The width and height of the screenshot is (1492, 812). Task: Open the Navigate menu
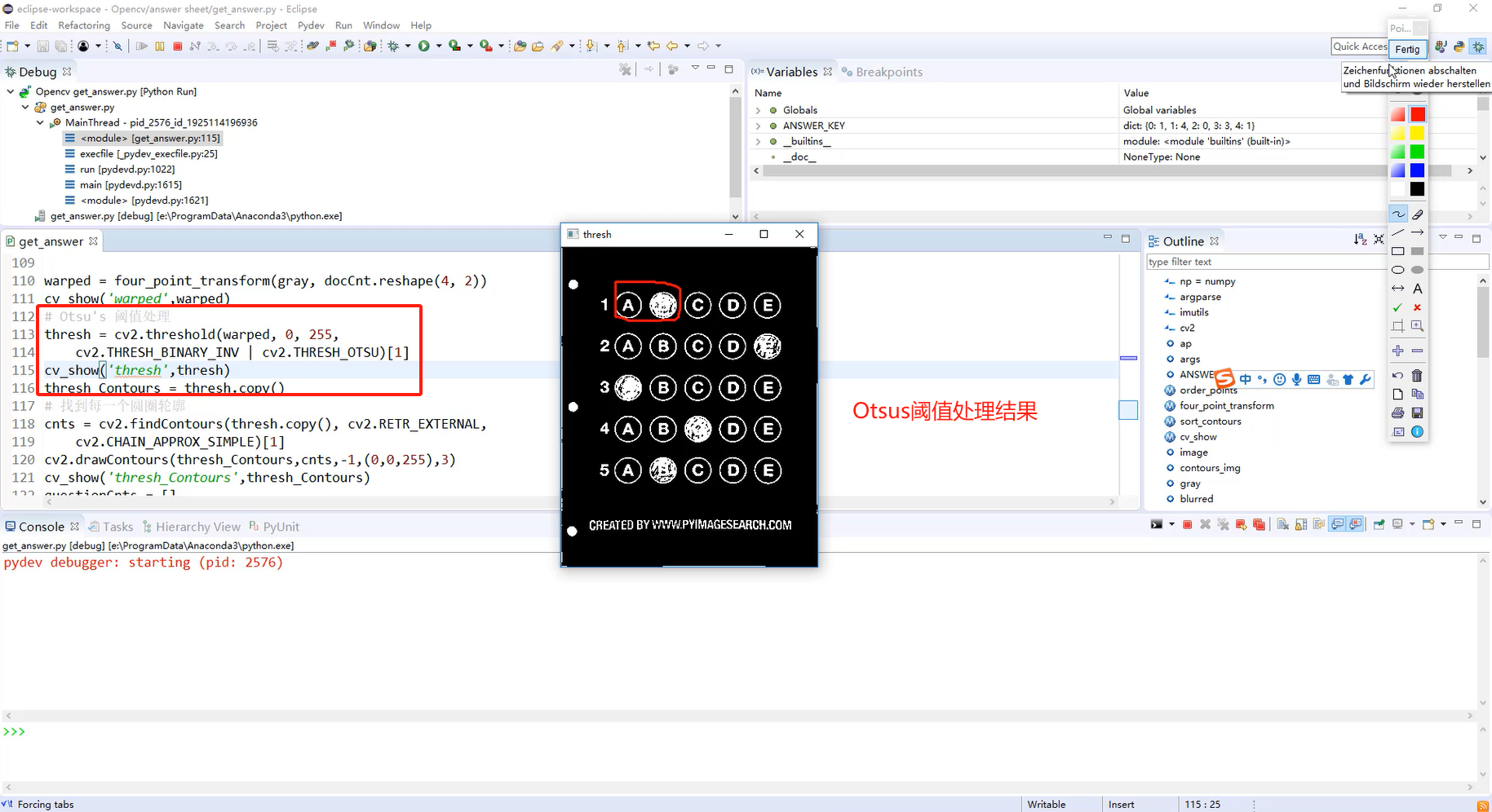pos(183,25)
